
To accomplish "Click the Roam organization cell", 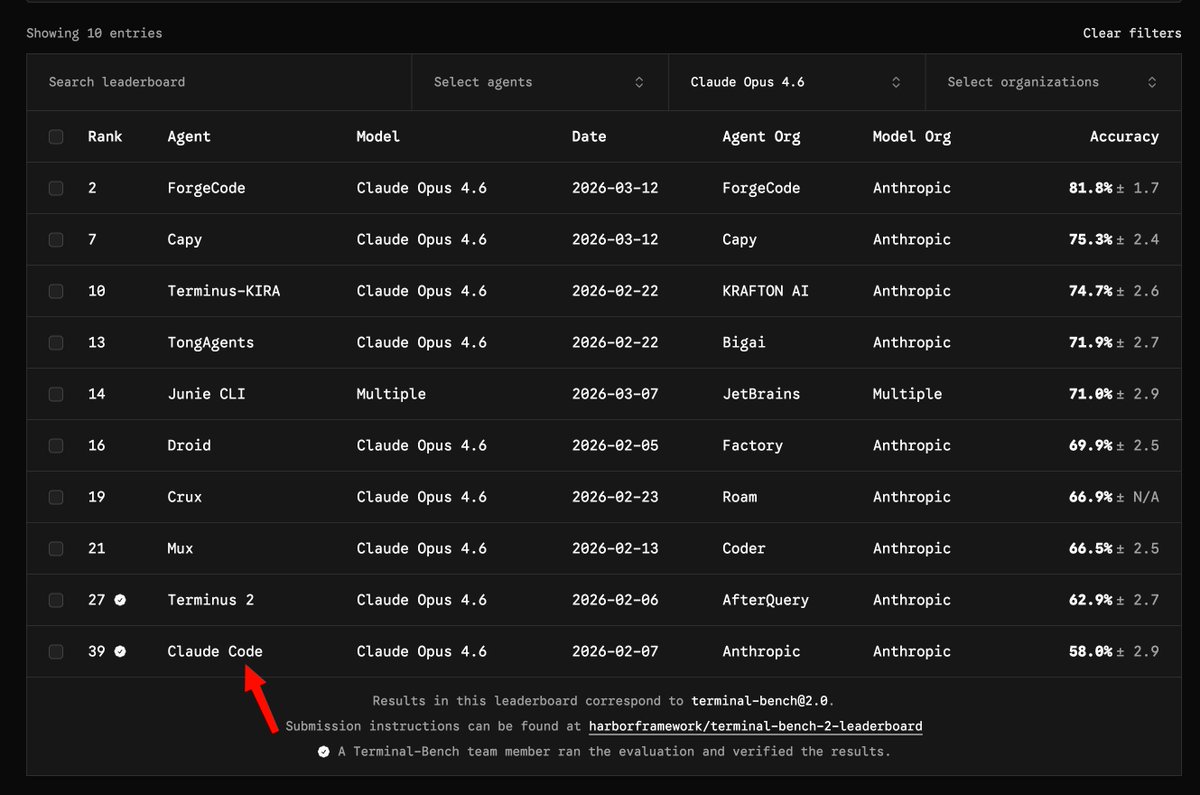I will click(x=740, y=497).
